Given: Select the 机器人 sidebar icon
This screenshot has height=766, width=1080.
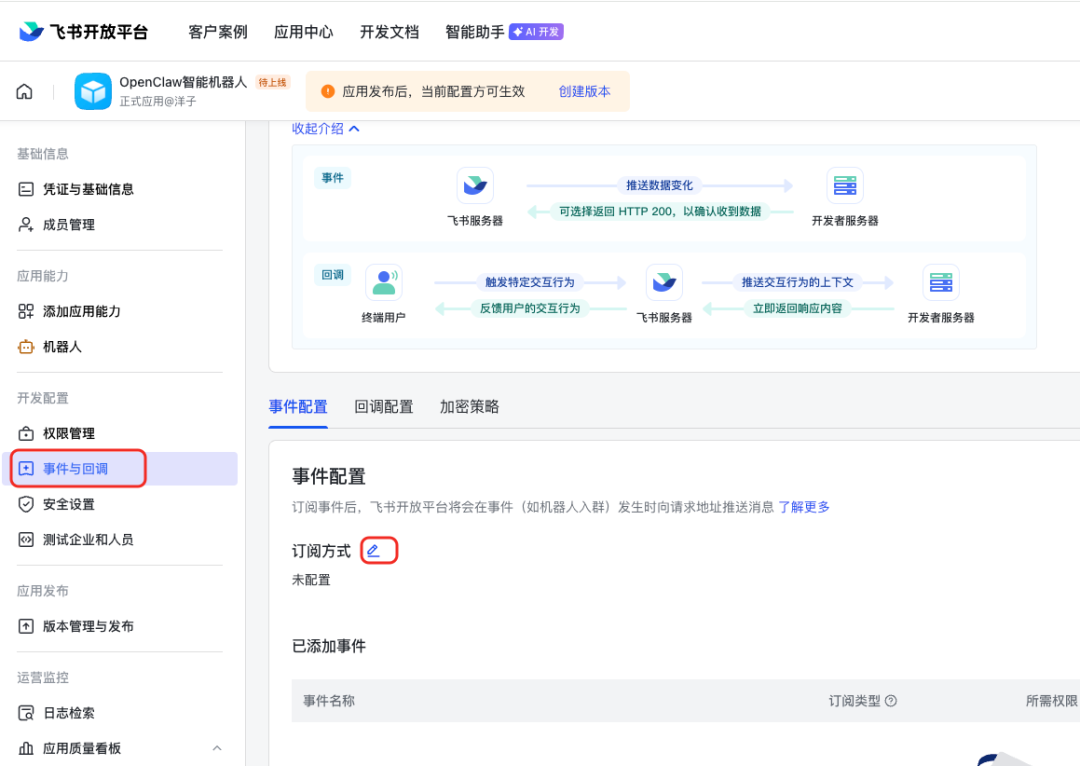Looking at the screenshot, I should coord(27,347).
